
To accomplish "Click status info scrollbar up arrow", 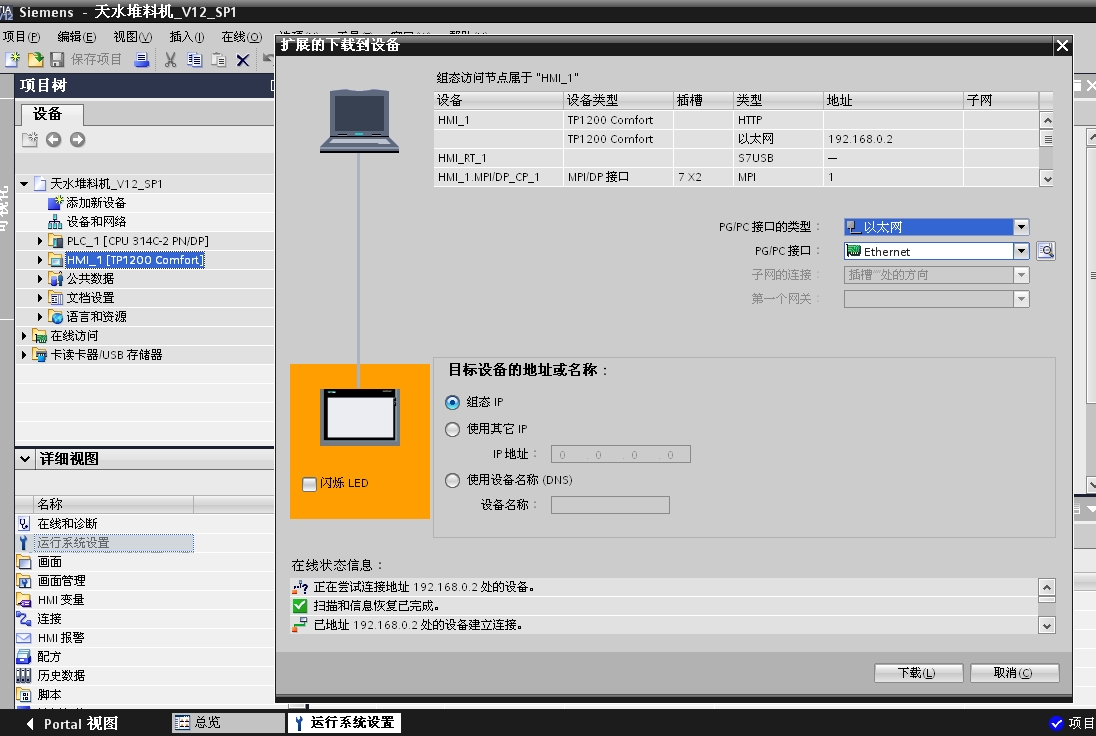I will [1046, 587].
